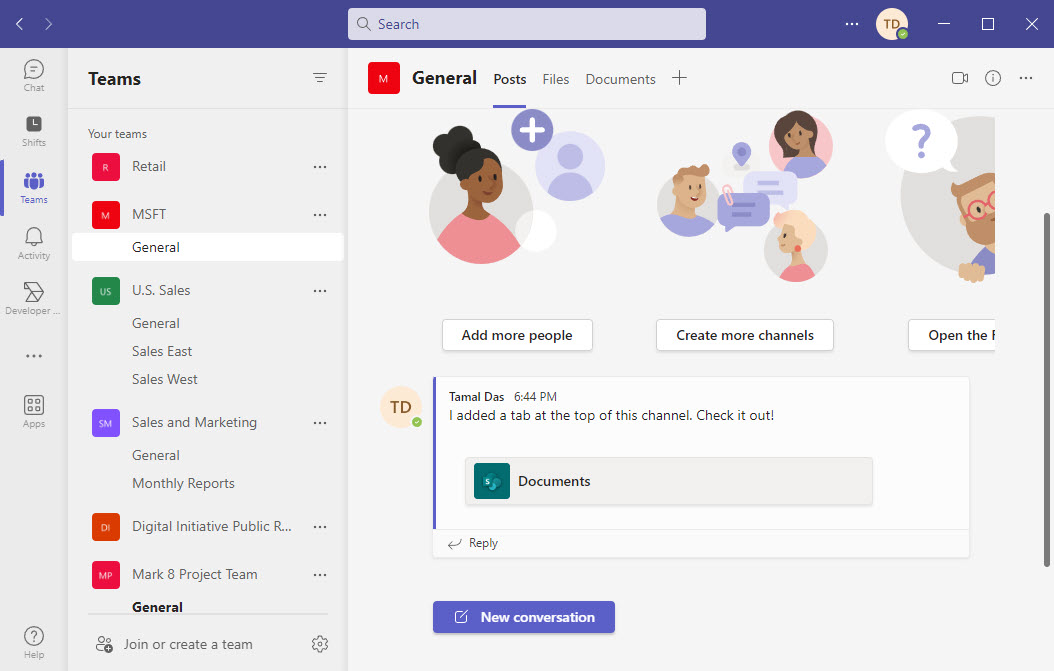Select the Retail team
1054x671 pixels.
click(149, 167)
